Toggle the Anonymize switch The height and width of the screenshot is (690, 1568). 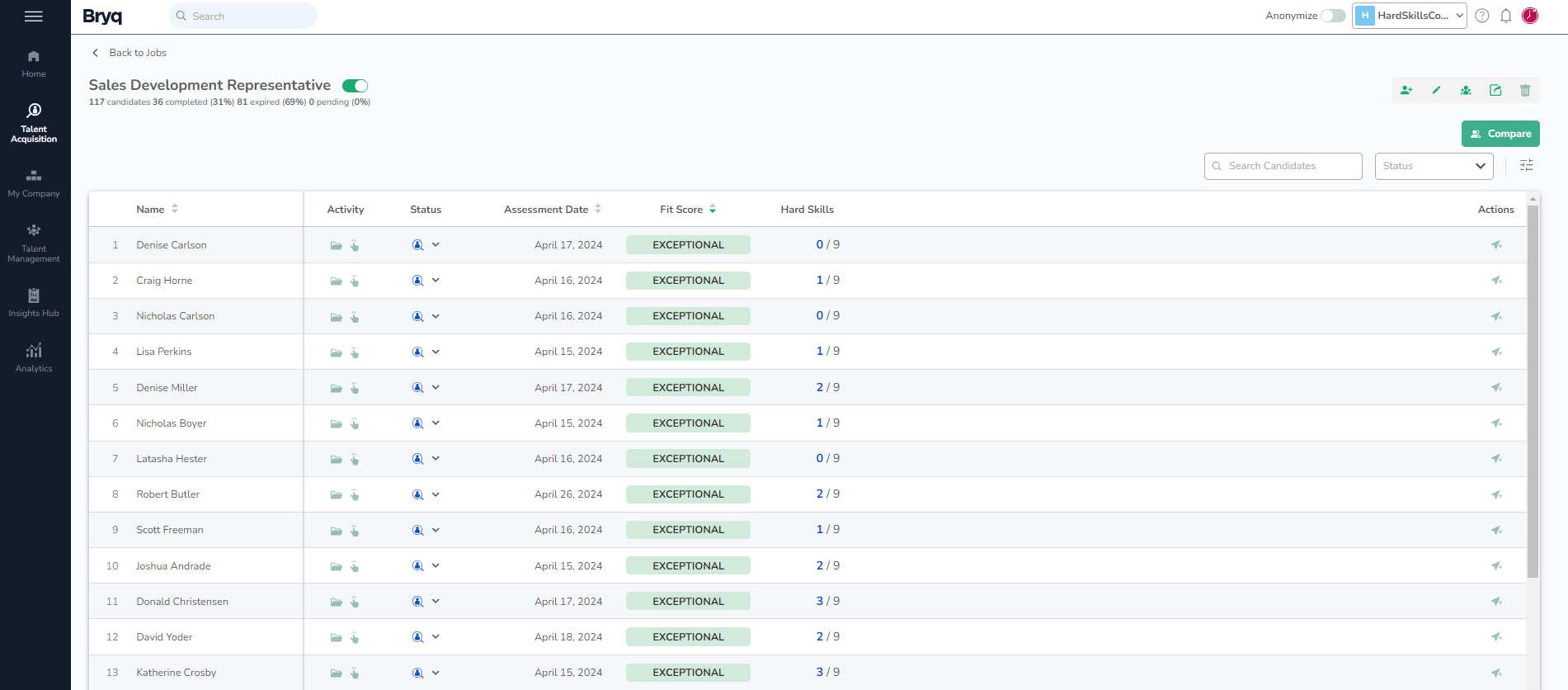tap(1333, 16)
